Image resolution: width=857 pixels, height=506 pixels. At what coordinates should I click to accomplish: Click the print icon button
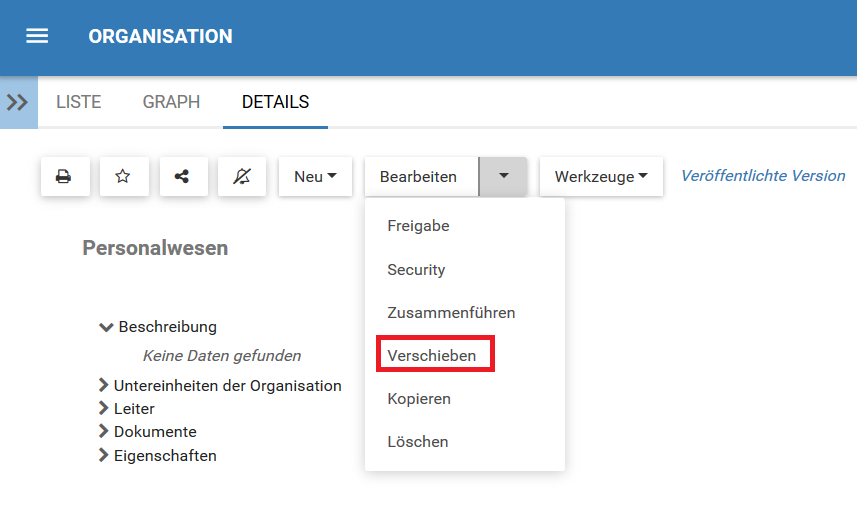[64, 176]
